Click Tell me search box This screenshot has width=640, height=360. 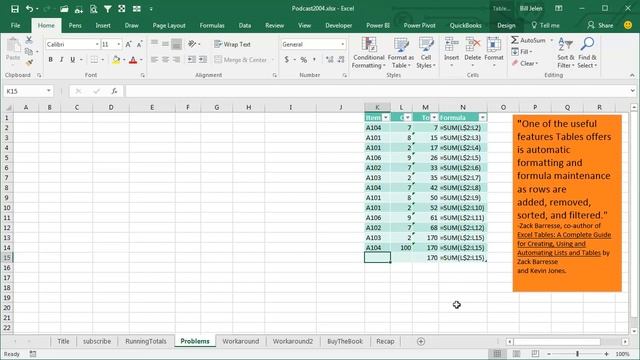click(x=545, y=25)
